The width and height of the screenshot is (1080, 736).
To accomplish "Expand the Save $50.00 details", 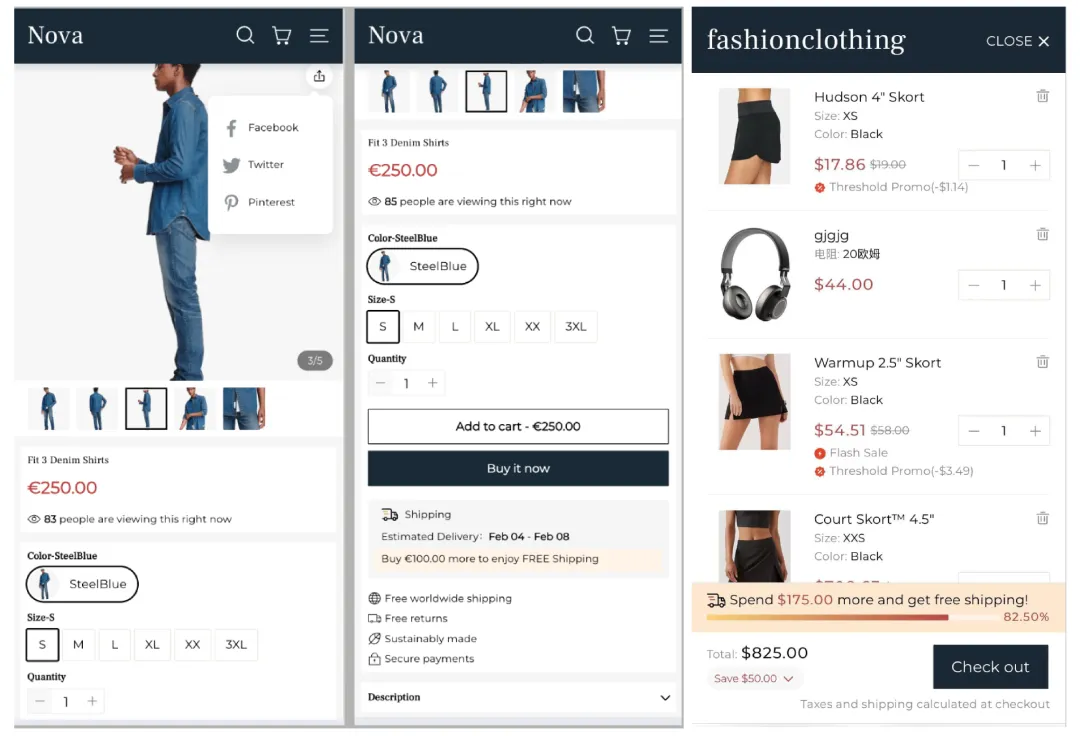I will [x=754, y=678].
